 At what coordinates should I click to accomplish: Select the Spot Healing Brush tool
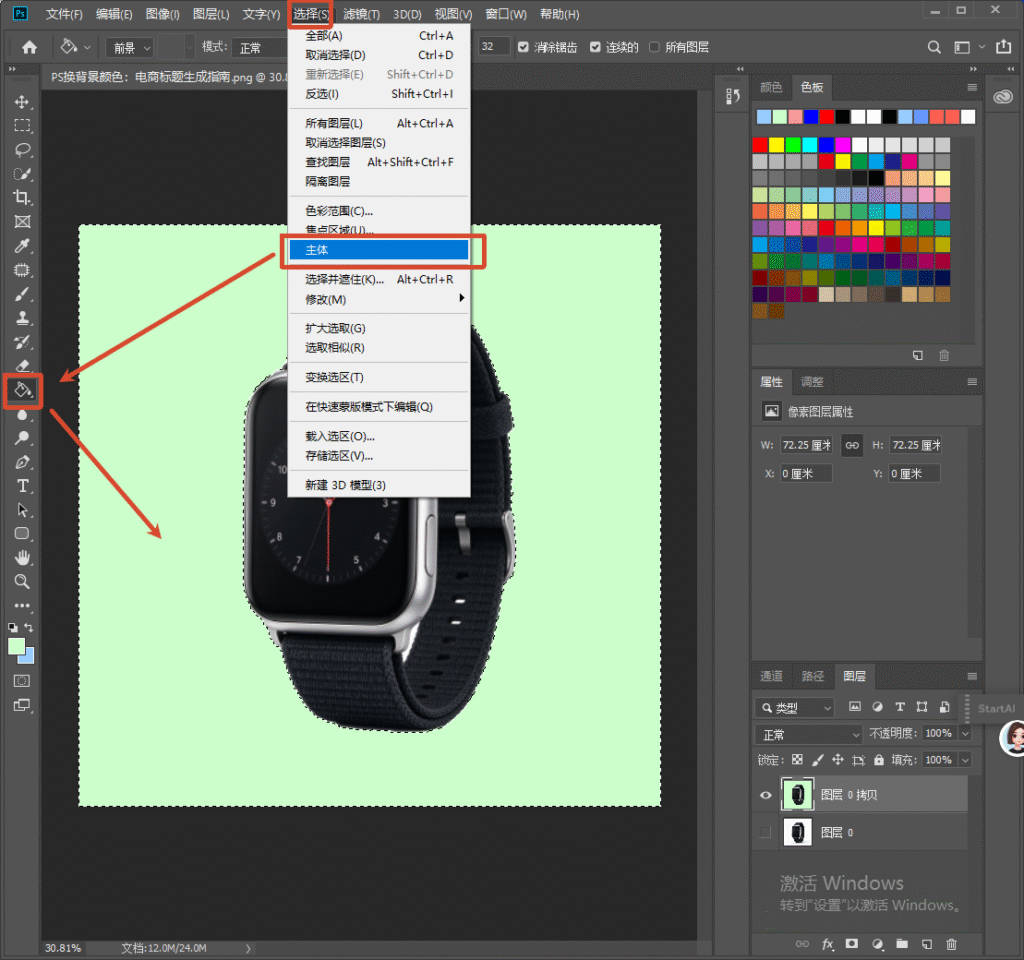(22, 270)
